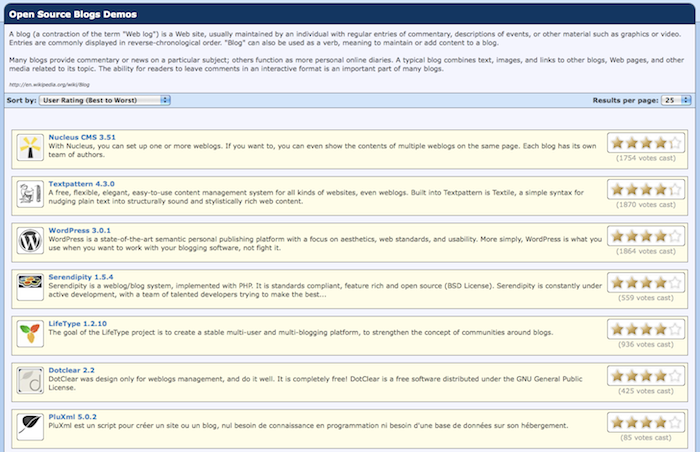Click the Nucleus CMS logo icon
Image resolution: width=700 pixels, height=452 pixels.
(x=30, y=147)
